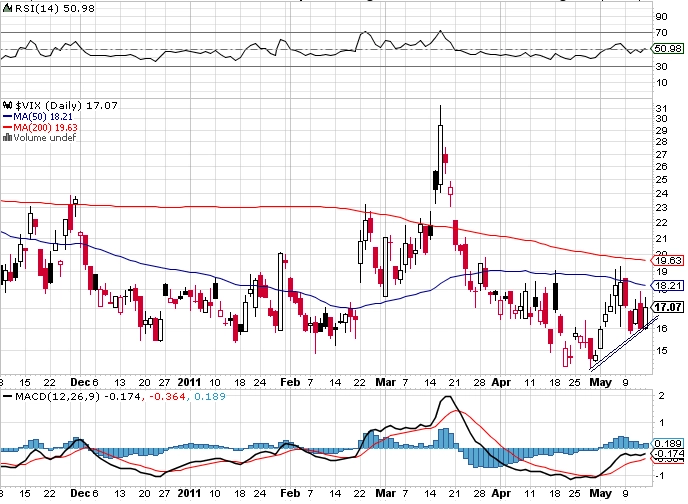This screenshot has height=504, width=688.
Task: Select the MA(200) 19.63 legend label
Action: [46, 127]
